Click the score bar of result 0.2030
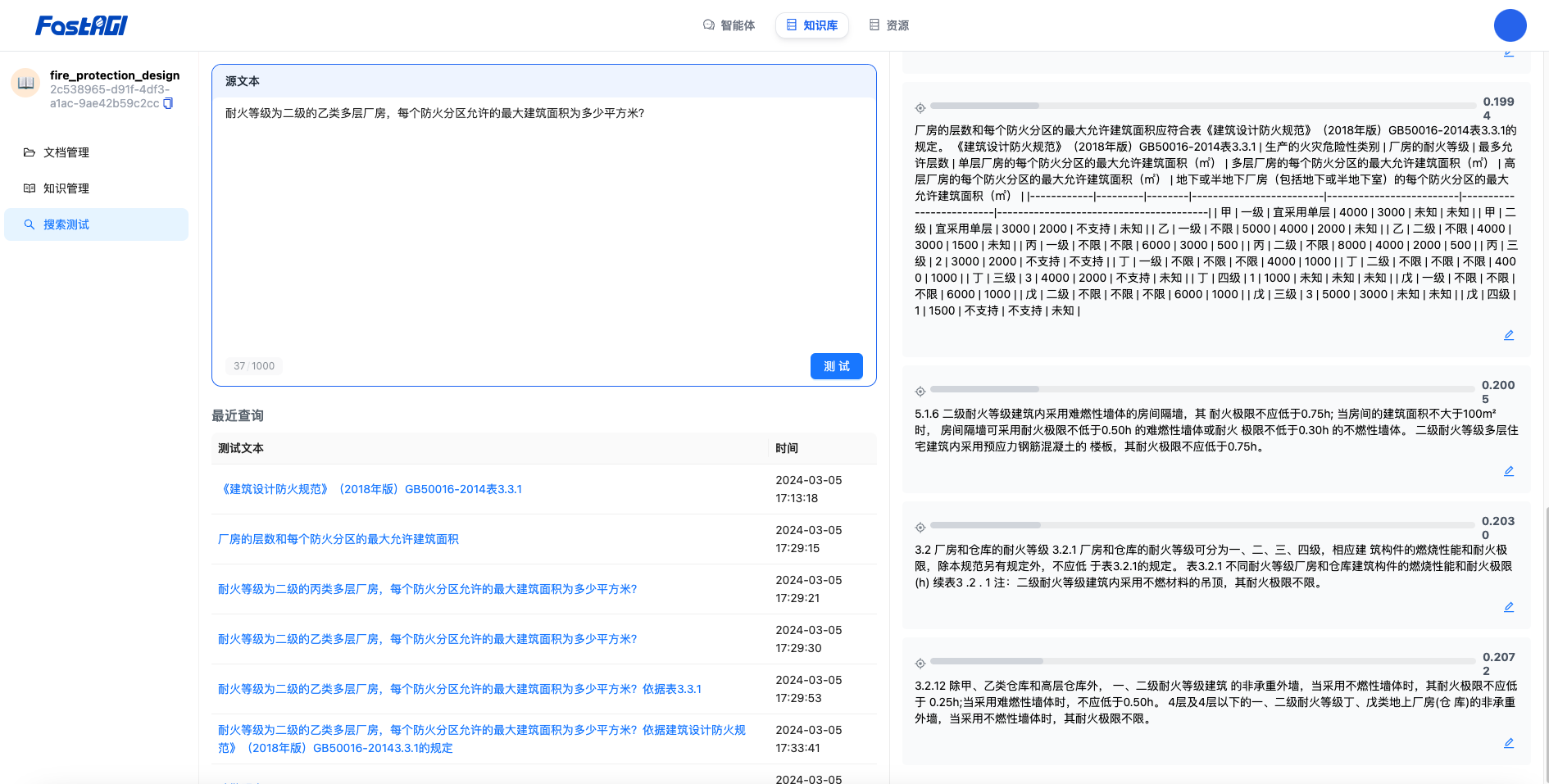 tap(1202, 525)
